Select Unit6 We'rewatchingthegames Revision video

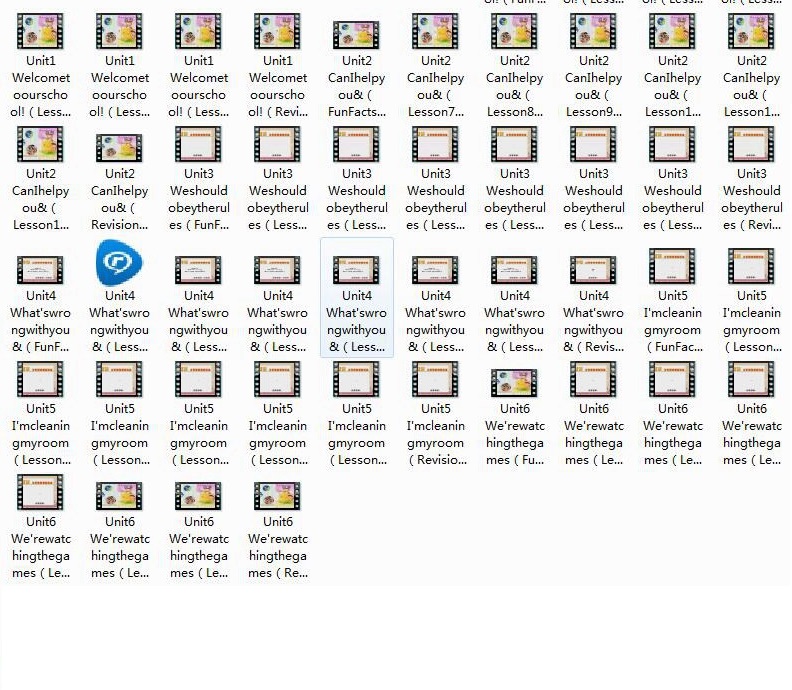tap(278, 495)
